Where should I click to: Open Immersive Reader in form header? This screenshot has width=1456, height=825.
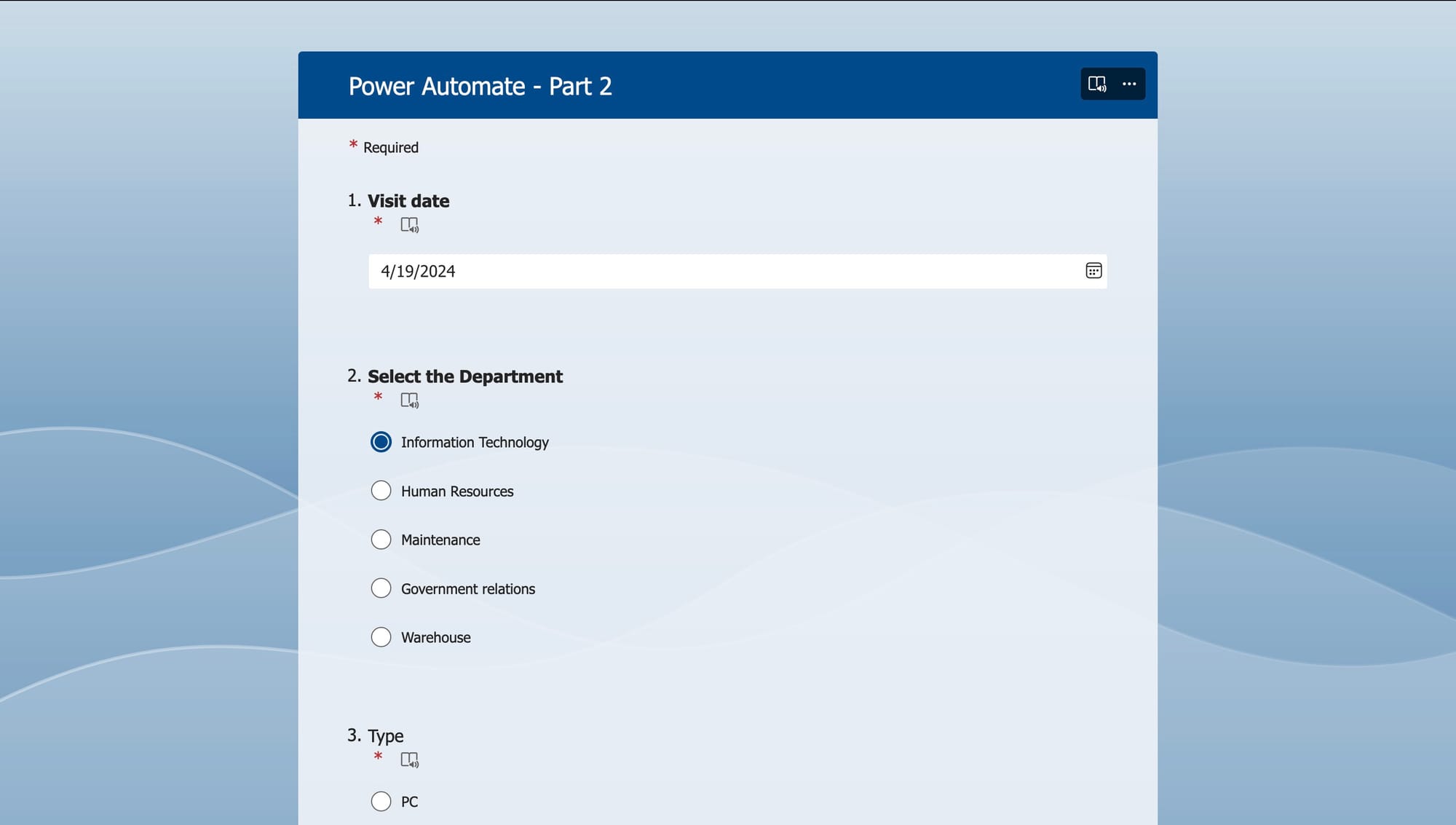click(x=1096, y=84)
